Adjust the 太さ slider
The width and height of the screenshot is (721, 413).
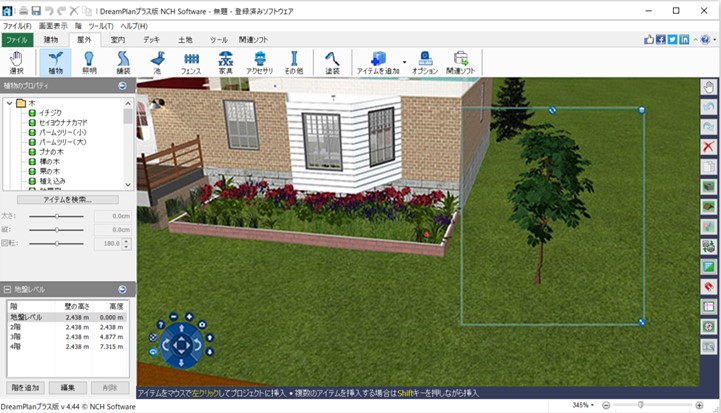pos(57,216)
